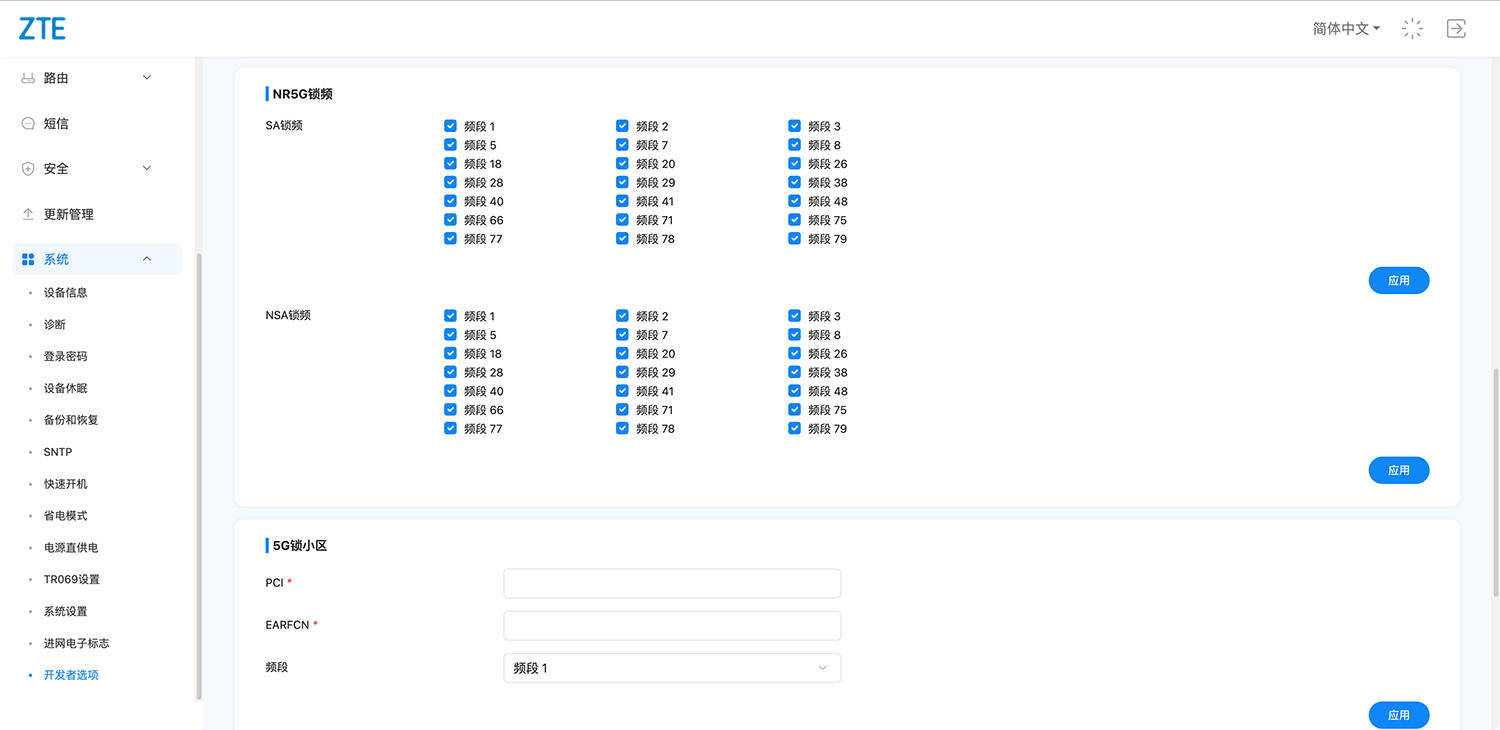Open SNTP settings
This screenshot has width=1500, height=730.
point(58,452)
